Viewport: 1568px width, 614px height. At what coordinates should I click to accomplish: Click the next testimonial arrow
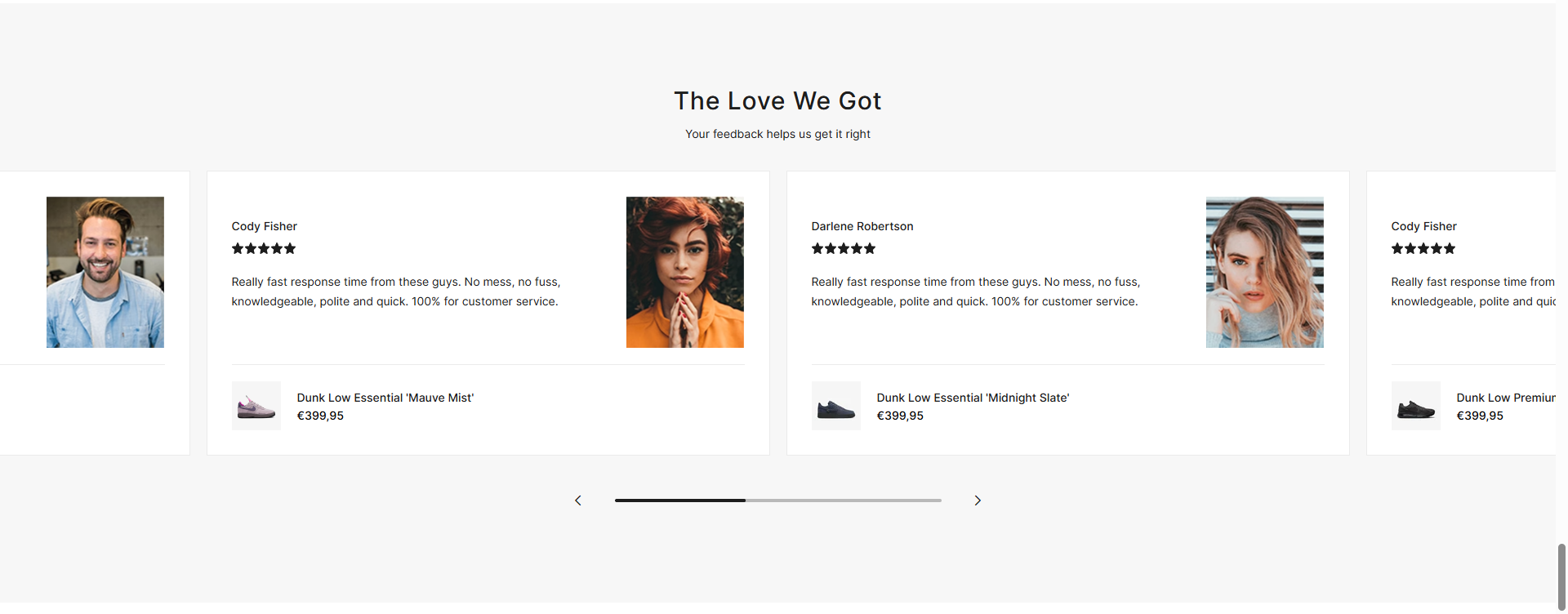point(978,501)
